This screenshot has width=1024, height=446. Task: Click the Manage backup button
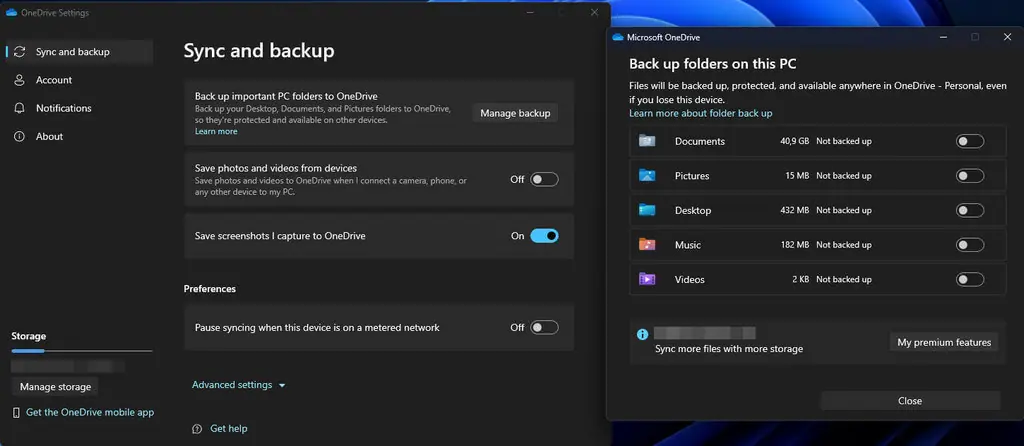pyautogui.click(x=515, y=113)
